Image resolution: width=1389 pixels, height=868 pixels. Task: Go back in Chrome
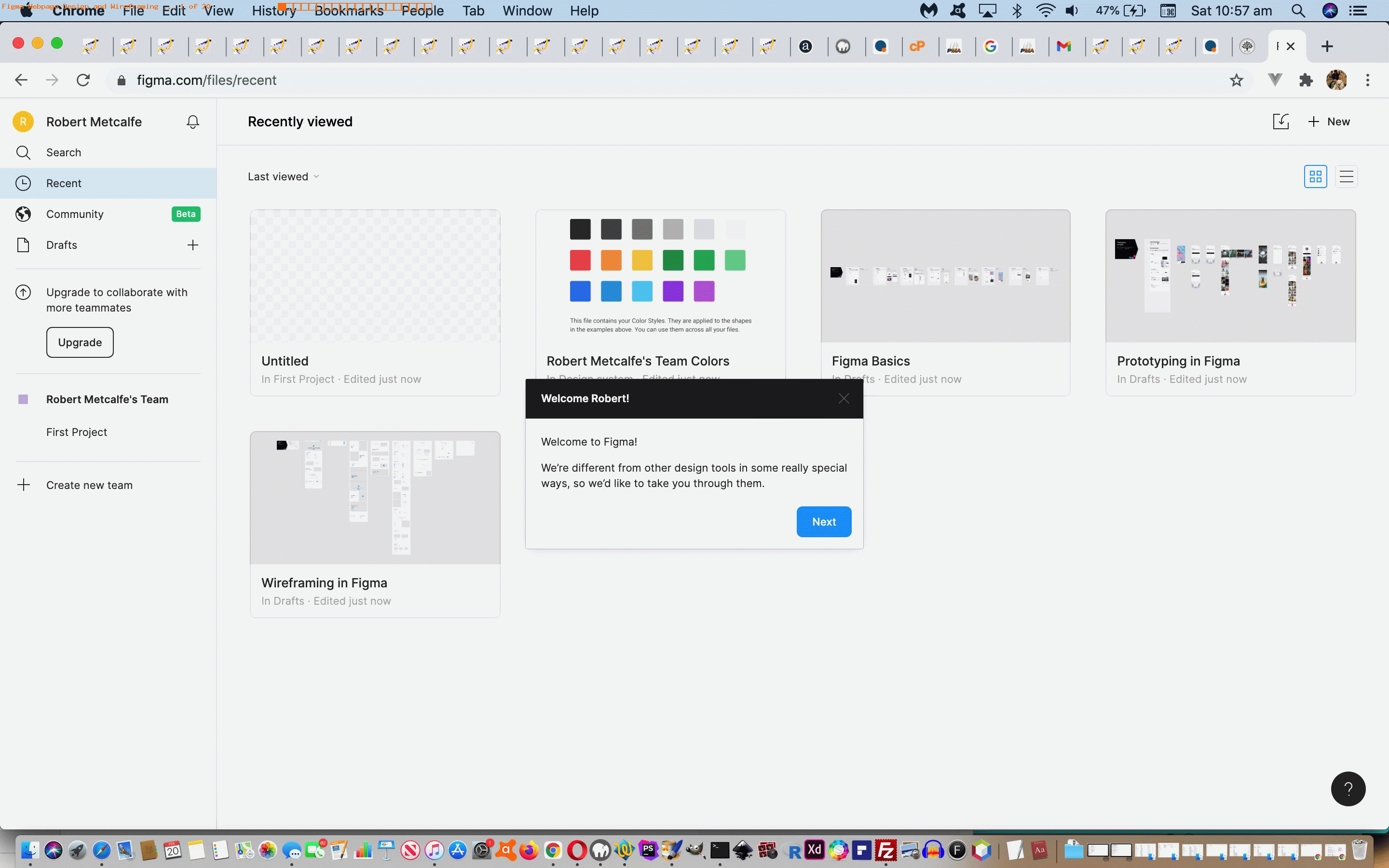[21, 81]
